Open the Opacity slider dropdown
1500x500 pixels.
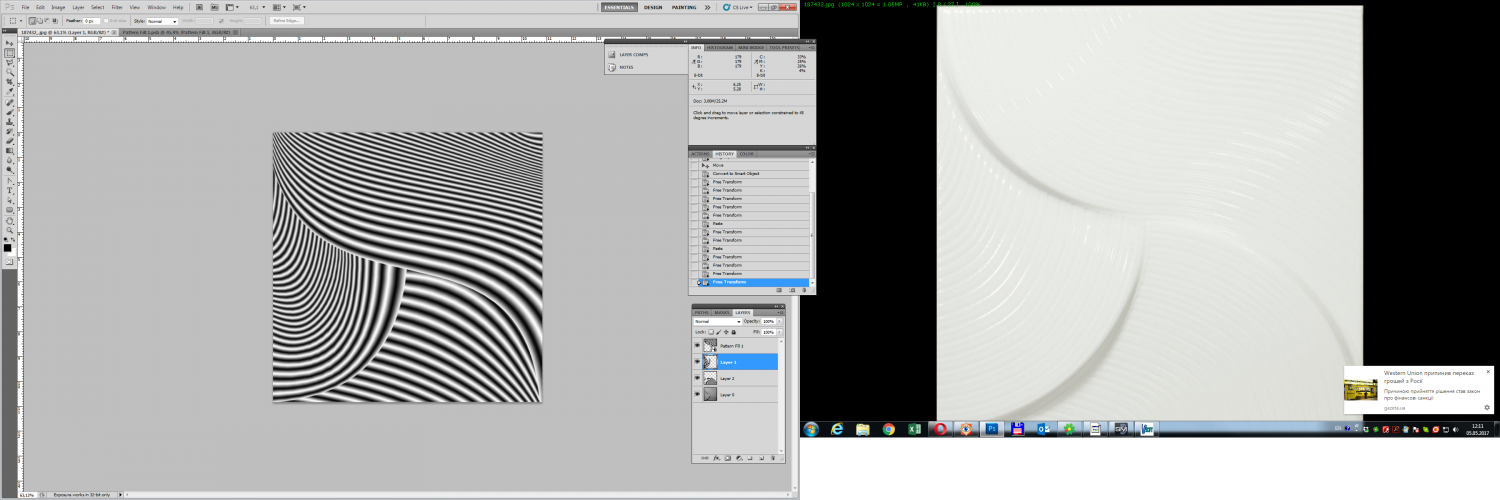(x=780, y=321)
